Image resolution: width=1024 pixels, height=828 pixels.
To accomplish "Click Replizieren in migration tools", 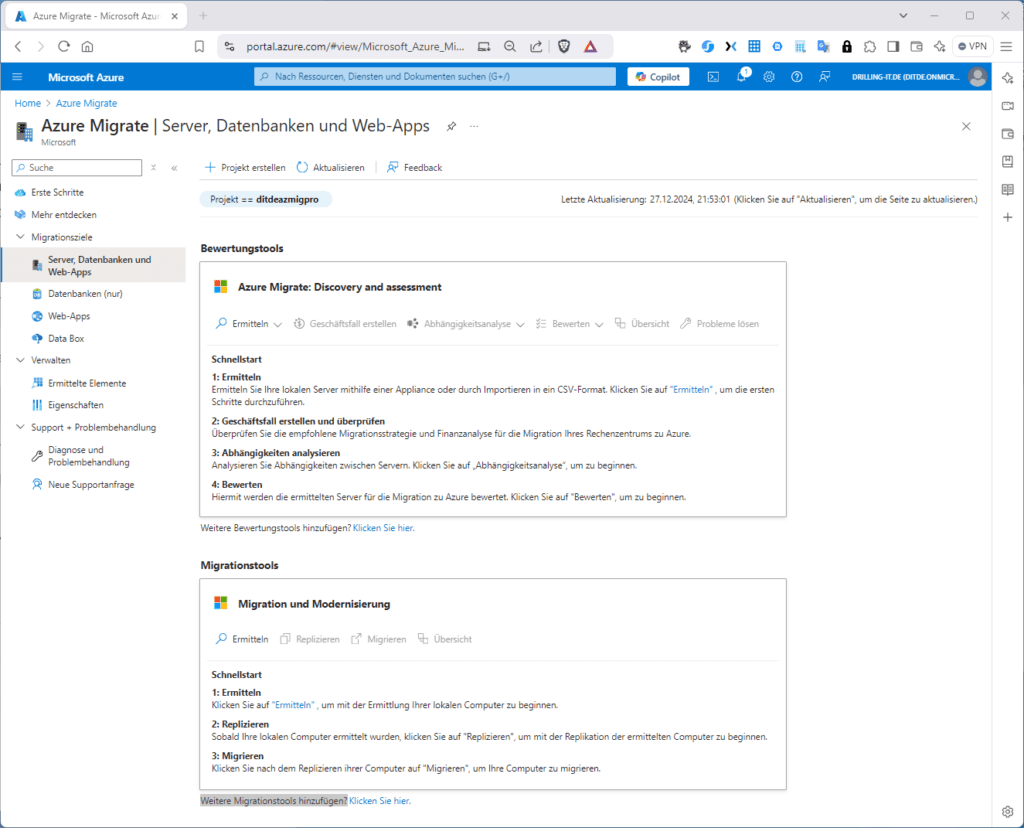I will point(310,639).
